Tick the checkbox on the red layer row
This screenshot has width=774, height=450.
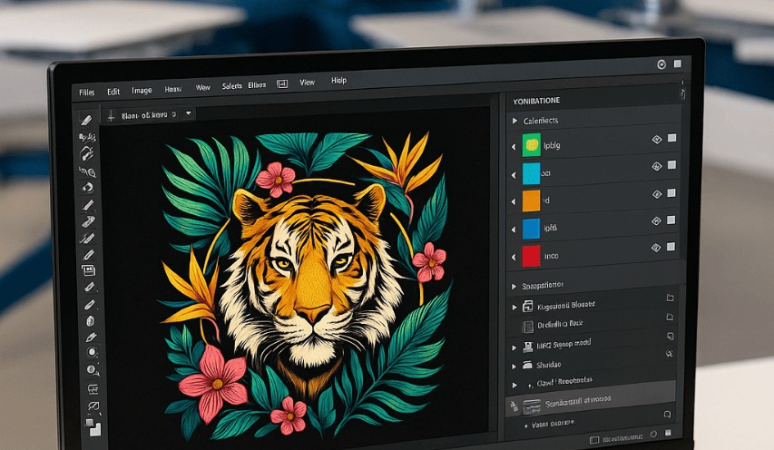pos(670,246)
